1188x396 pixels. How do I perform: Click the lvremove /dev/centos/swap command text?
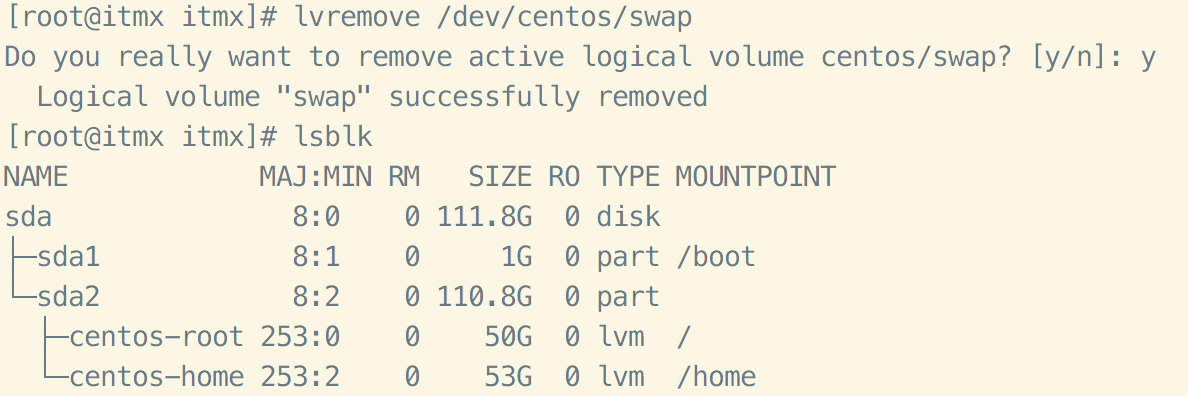(493, 17)
